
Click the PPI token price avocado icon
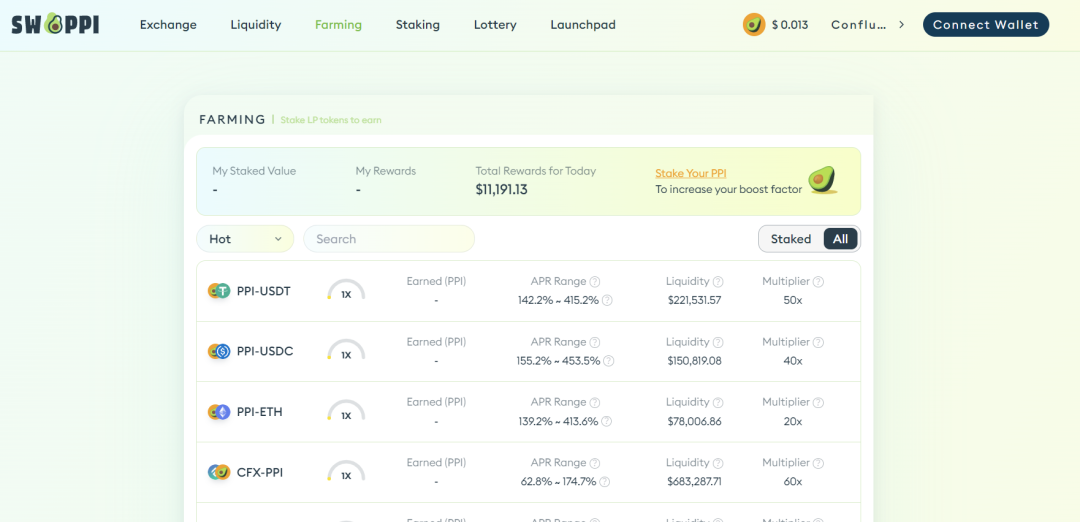[754, 24]
